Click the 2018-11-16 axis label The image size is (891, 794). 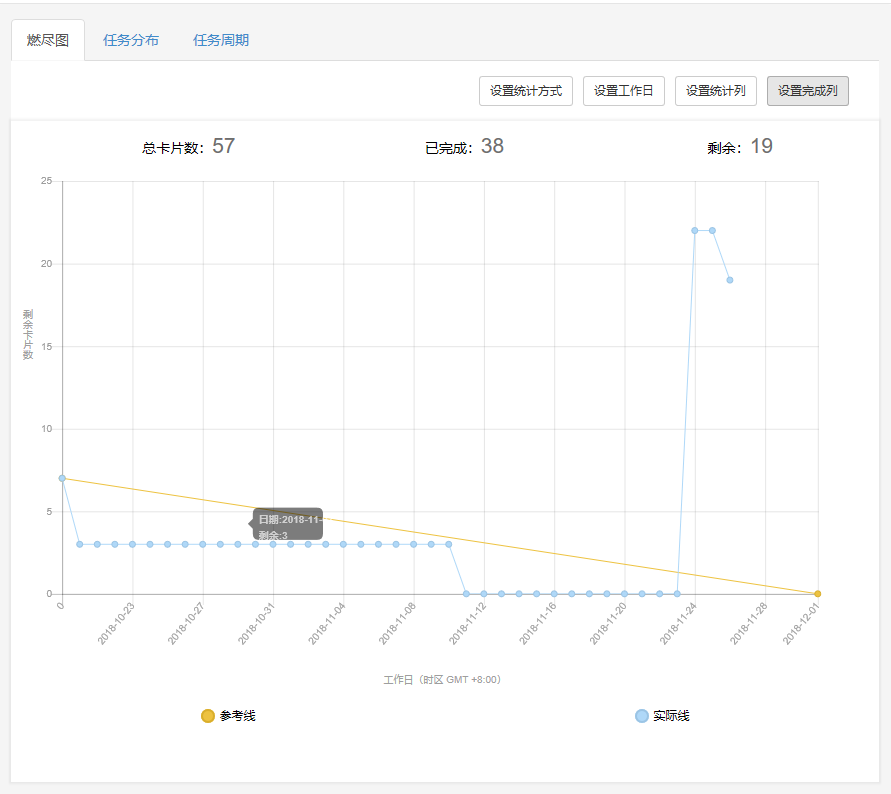[538, 623]
